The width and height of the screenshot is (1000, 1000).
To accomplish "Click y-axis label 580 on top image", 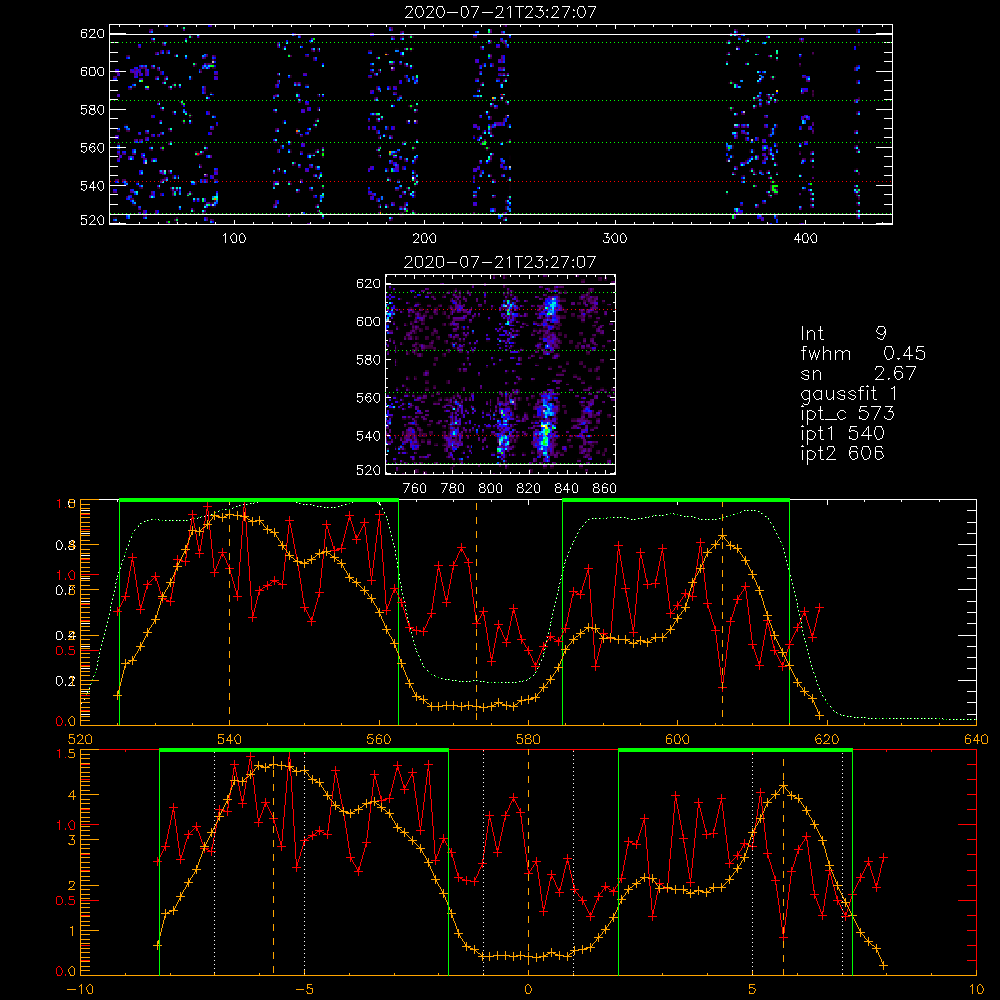I will 92,110.
